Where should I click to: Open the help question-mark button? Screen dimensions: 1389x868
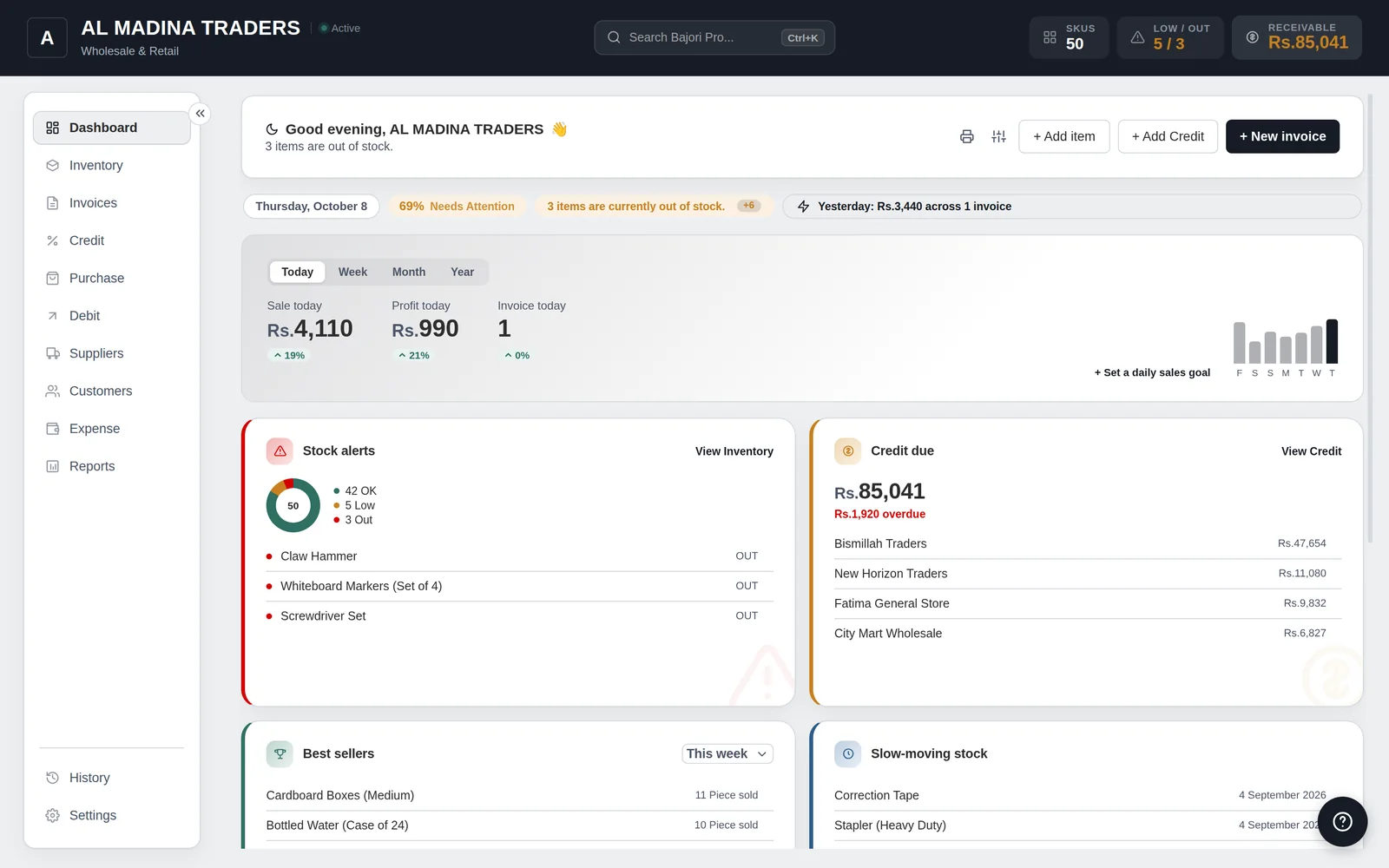1342,821
